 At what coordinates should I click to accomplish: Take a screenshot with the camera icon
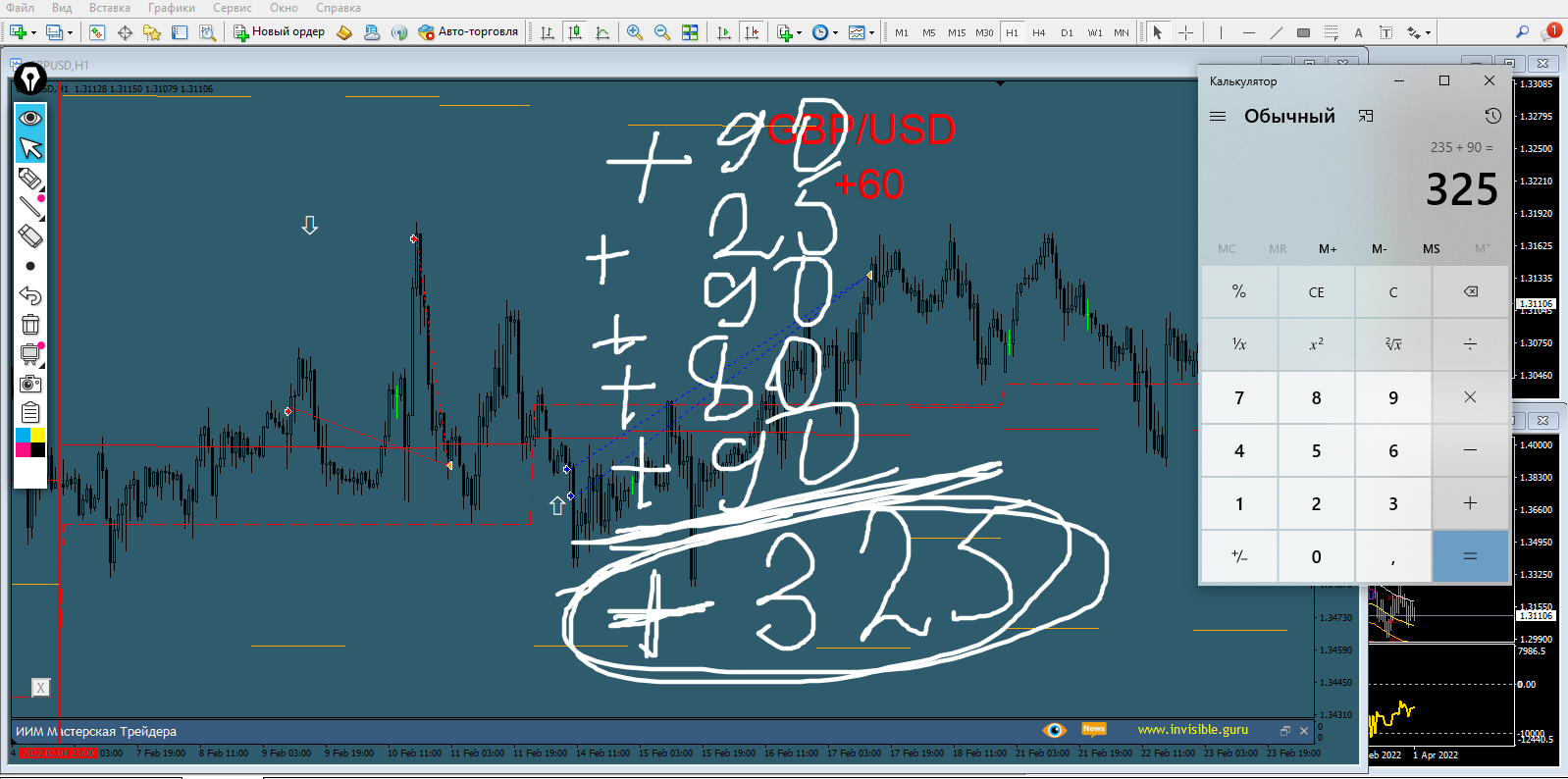[30, 384]
